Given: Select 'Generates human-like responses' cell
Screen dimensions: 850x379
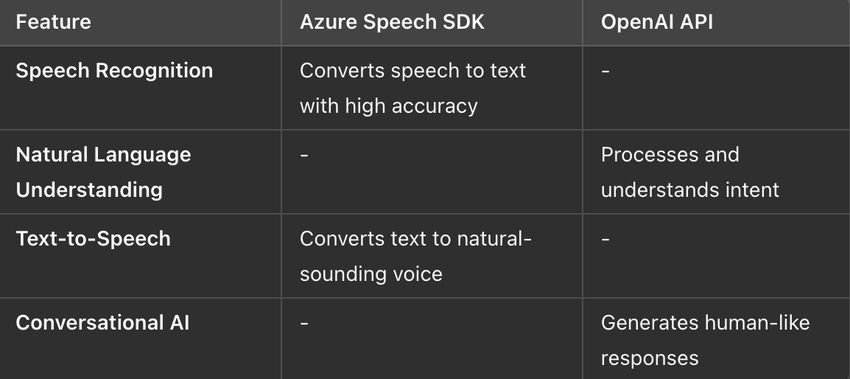Looking at the screenshot, I should [705, 341].
